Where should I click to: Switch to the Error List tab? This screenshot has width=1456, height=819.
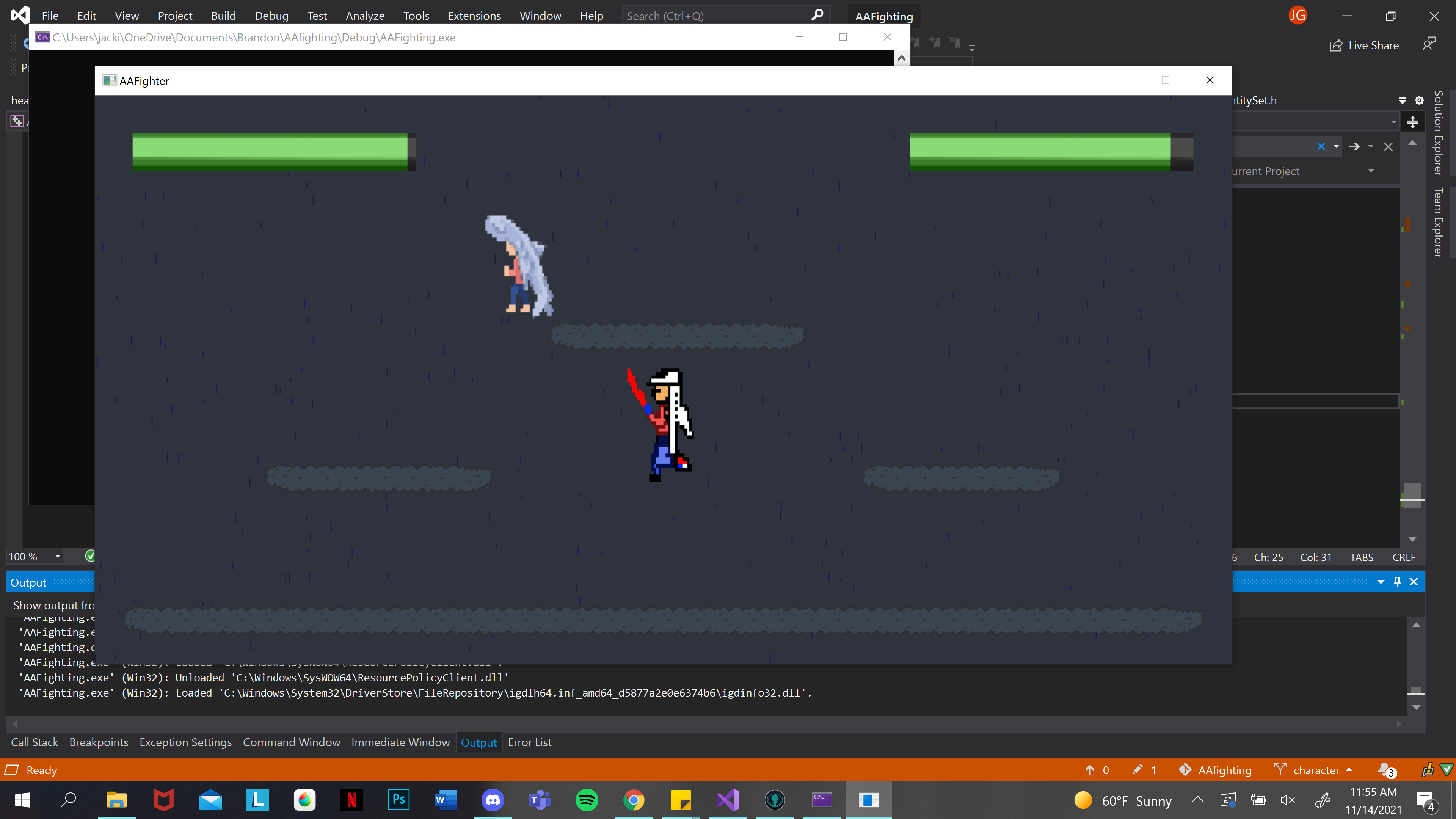[x=529, y=742]
